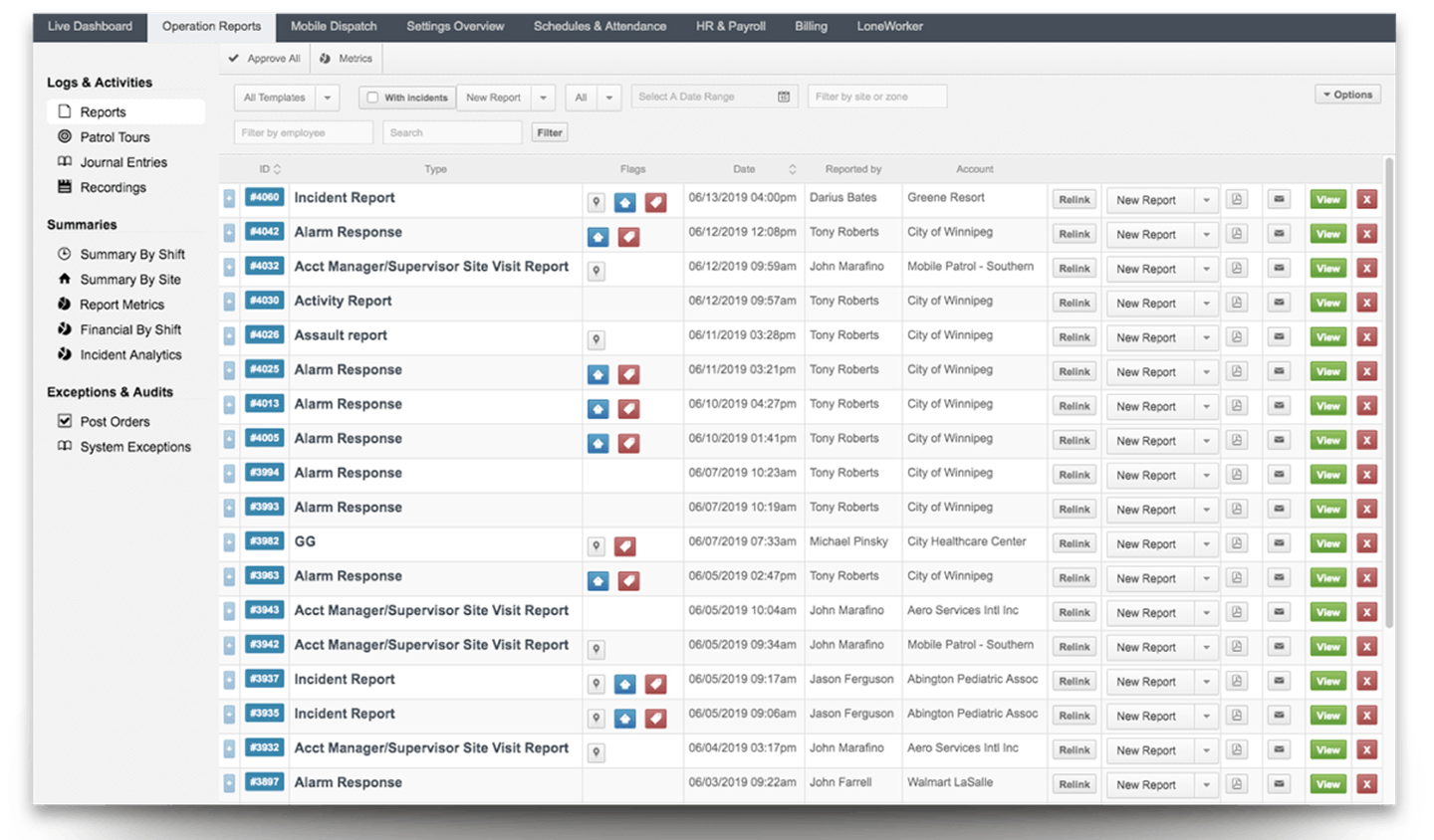Sort by the ID column

click(270, 169)
